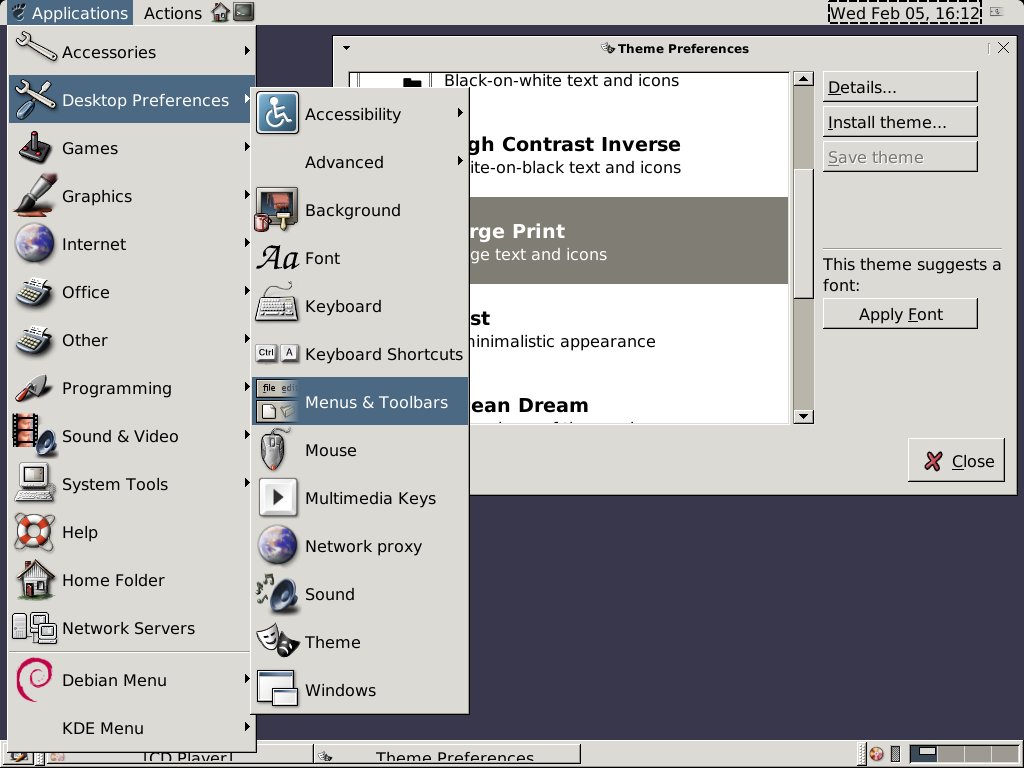This screenshot has width=1024, height=768.
Task: Click the Windows icon in submenu
Action: click(x=277, y=688)
